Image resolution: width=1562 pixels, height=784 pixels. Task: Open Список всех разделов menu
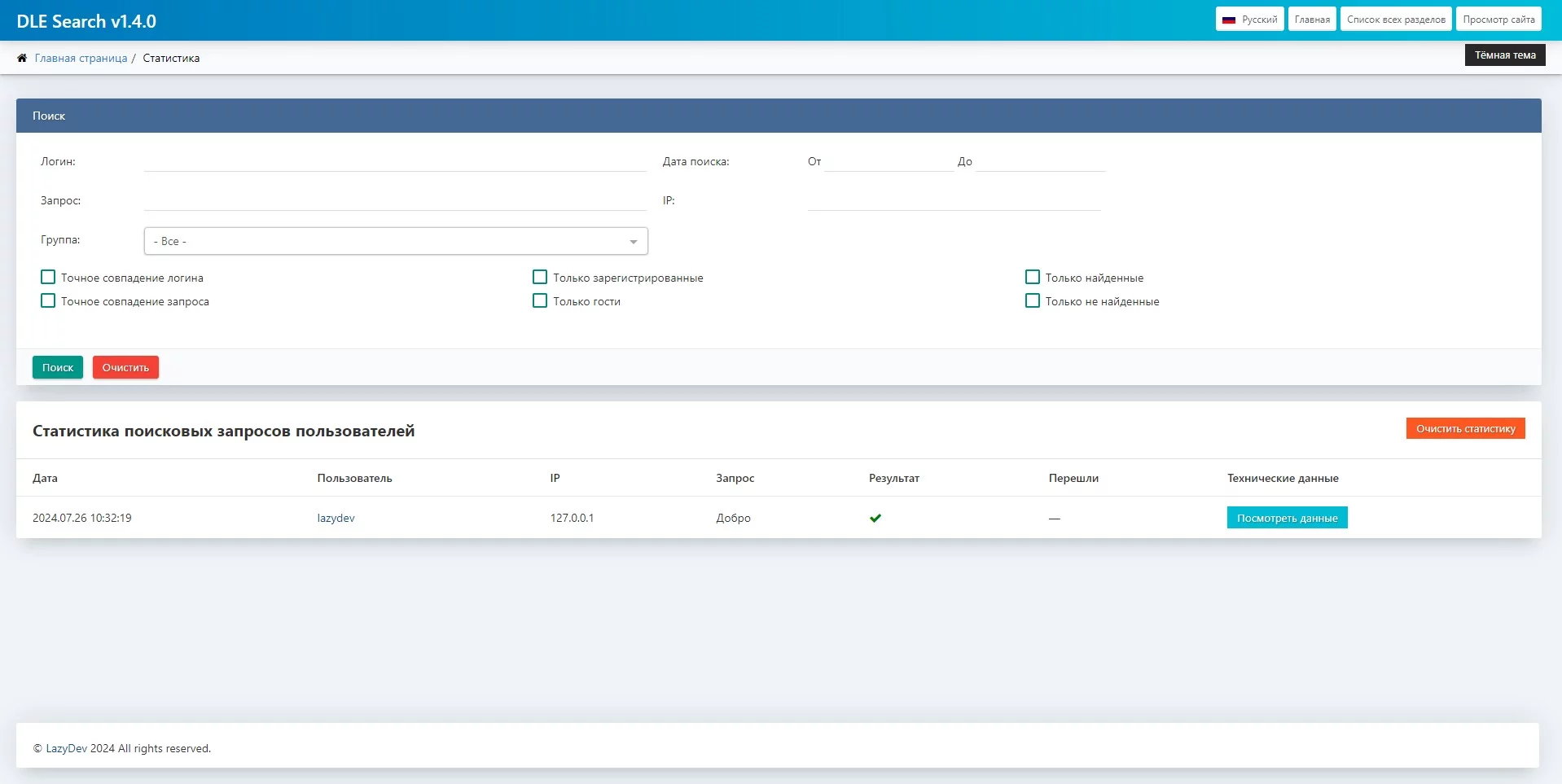click(x=1396, y=20)
